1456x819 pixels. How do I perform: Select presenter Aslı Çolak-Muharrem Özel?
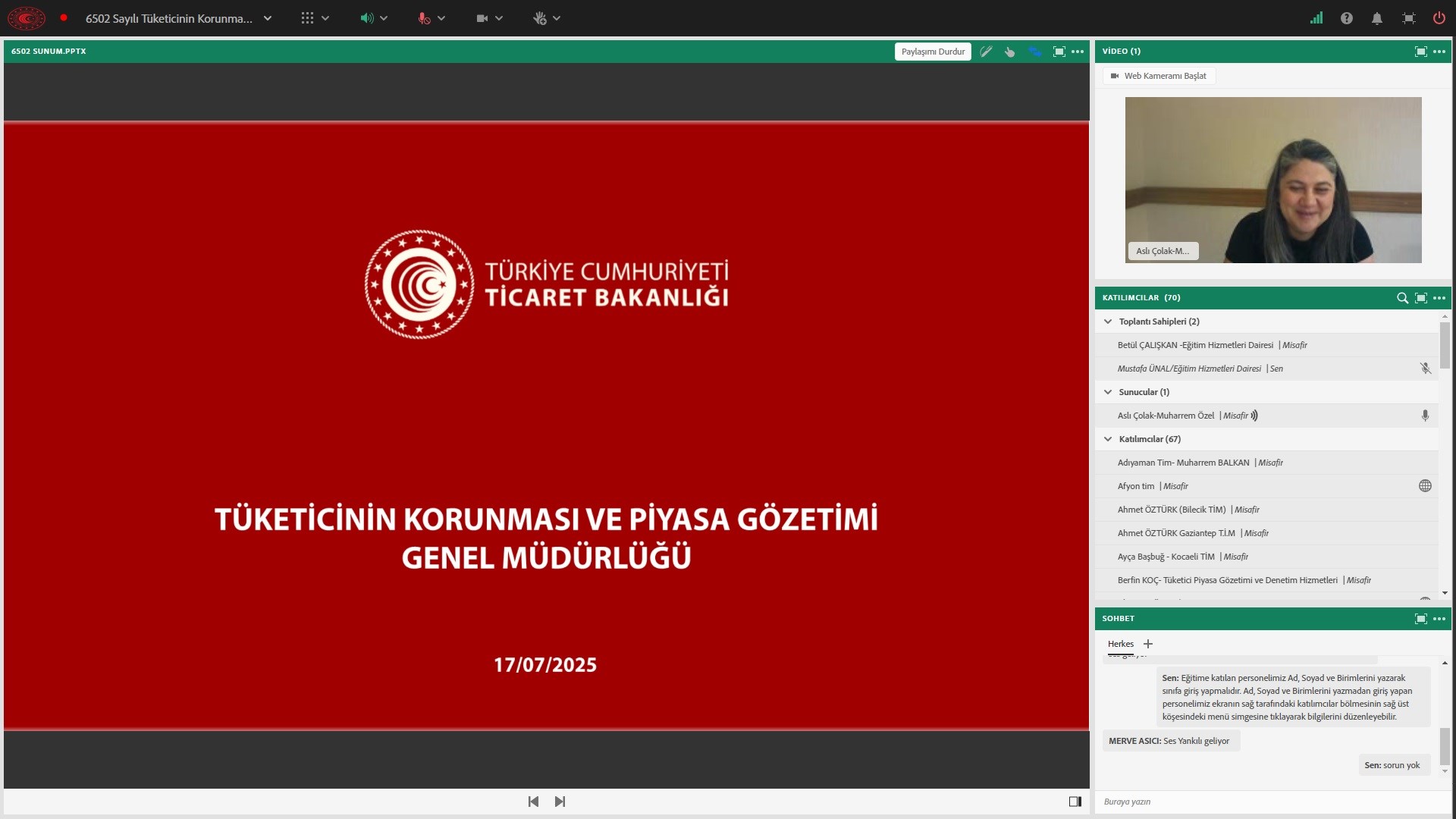[1266, 416]
